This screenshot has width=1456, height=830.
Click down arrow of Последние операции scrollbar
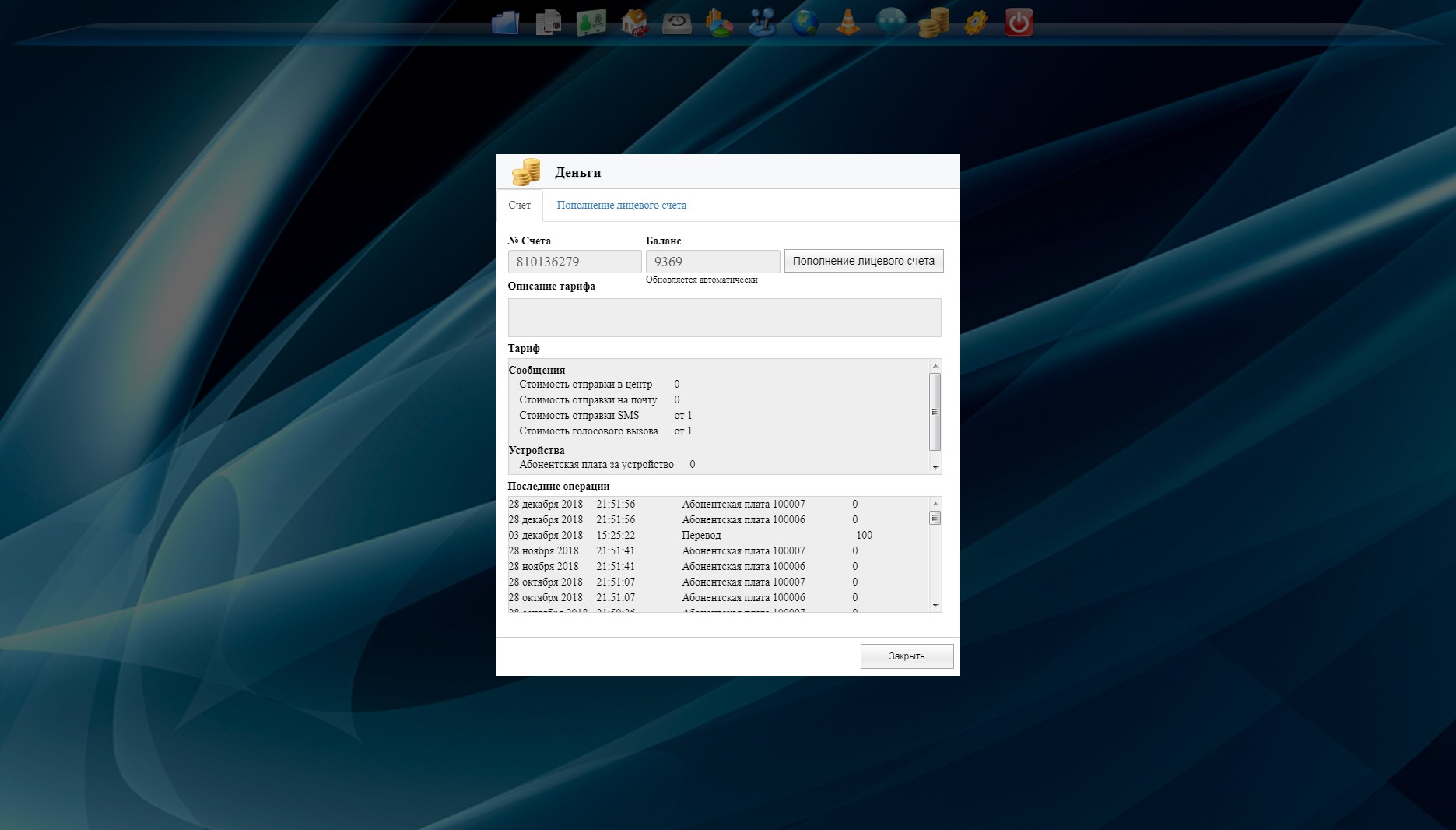935,606
